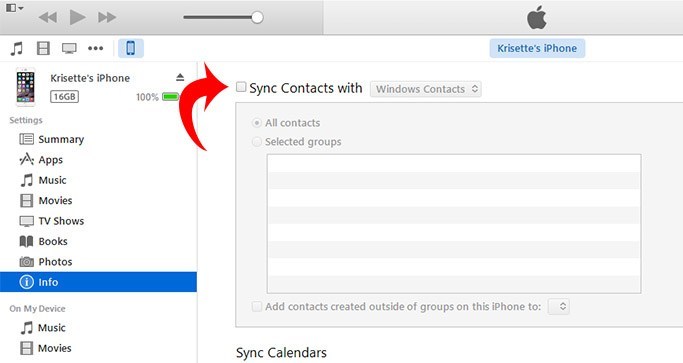Click the contact groups list box
This screenshot has height=363, width=683.
(x=454, y=224)
